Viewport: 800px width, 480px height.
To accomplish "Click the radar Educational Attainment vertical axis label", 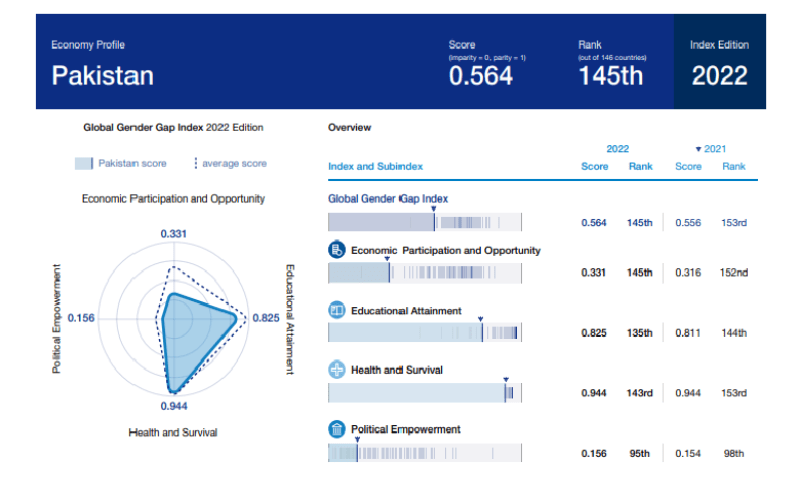I will [290, 319].
